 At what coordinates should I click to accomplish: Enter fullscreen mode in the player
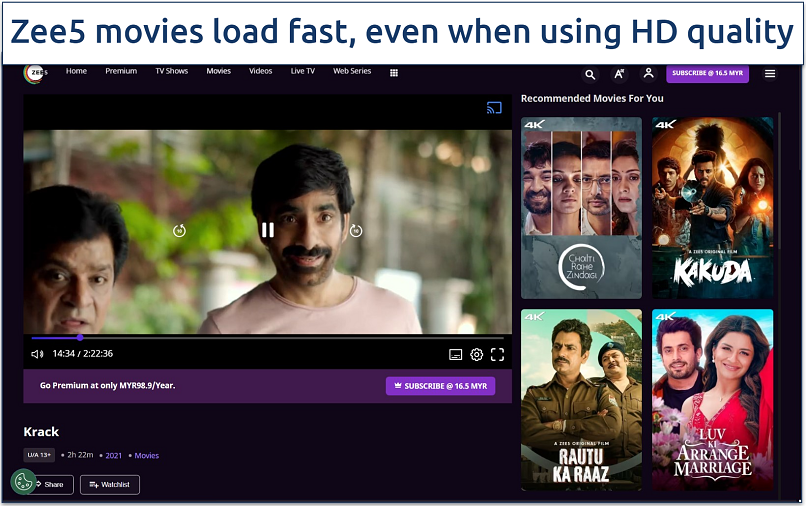click(497, 354)
